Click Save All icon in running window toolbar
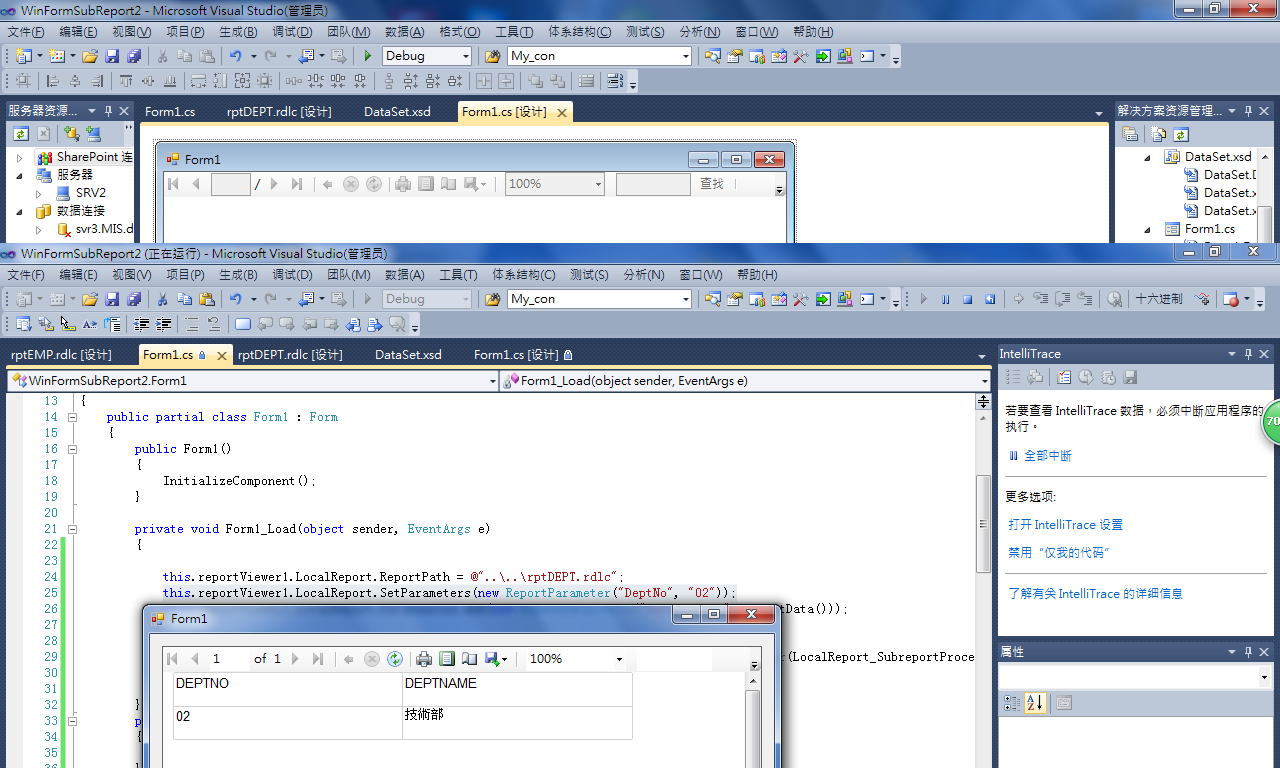 pos(133,299)
